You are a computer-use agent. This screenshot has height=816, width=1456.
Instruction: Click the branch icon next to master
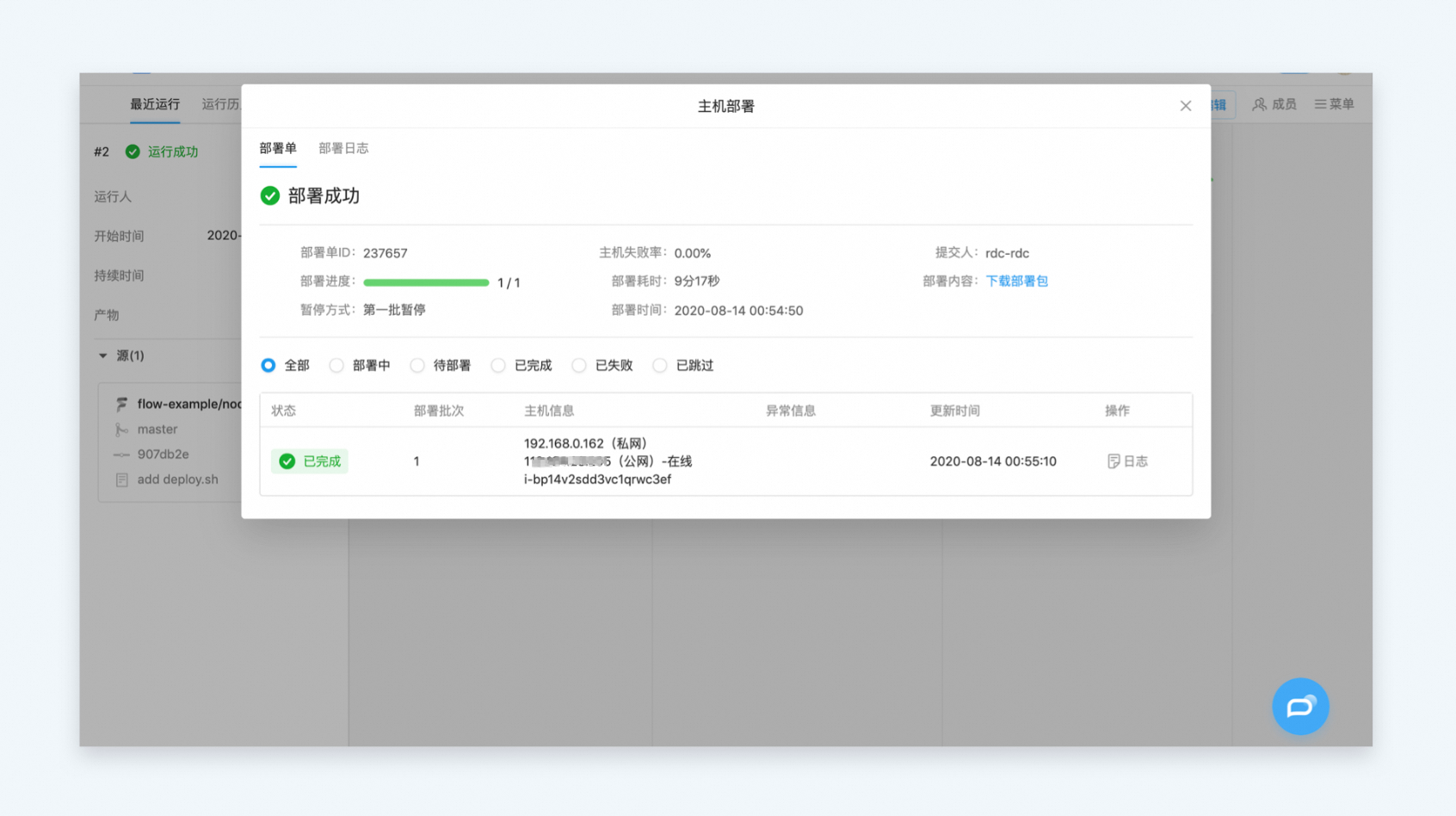tap(121, 429)
